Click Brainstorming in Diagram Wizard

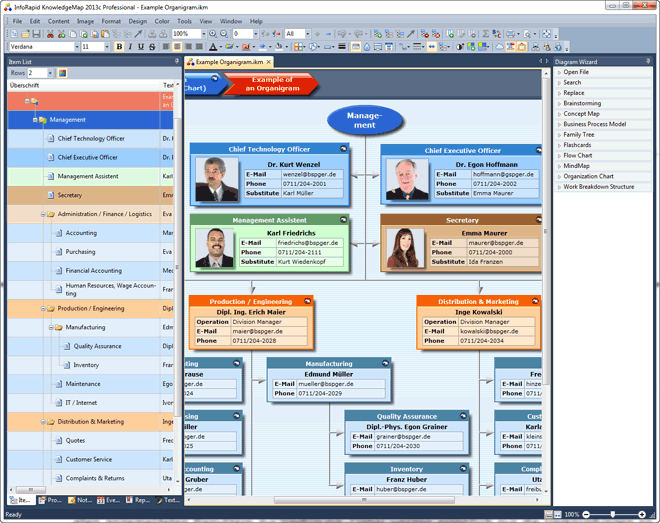point(582,104)
